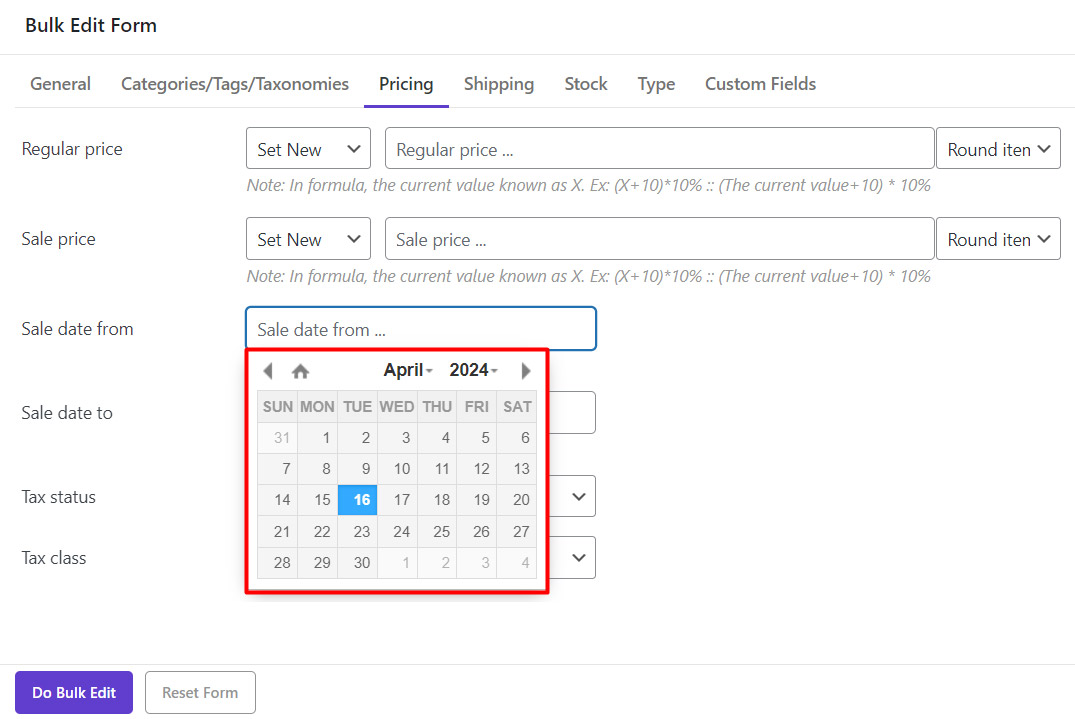Open the April month dropdown

[408, 370]
